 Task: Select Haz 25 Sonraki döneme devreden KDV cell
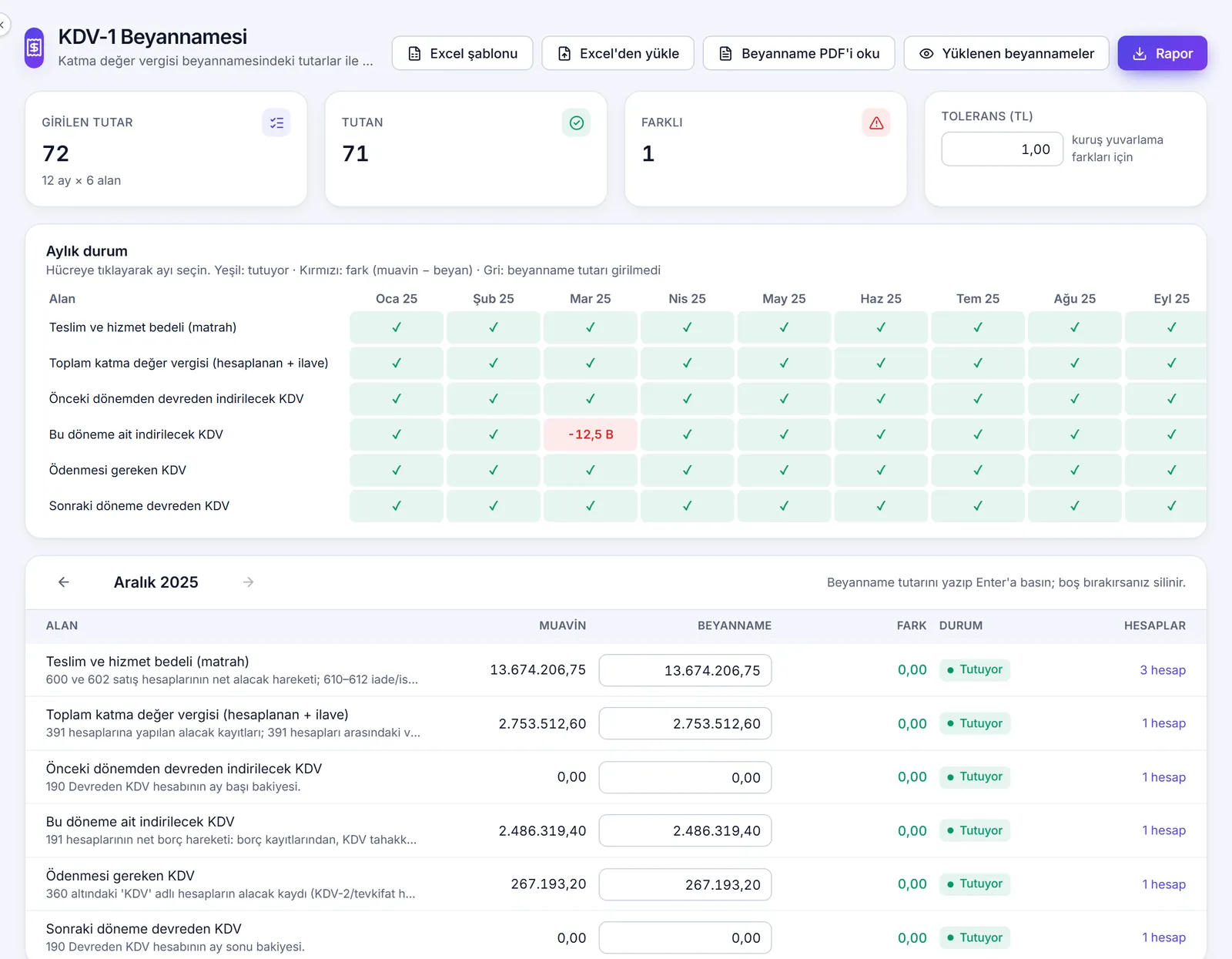[881, 506]
